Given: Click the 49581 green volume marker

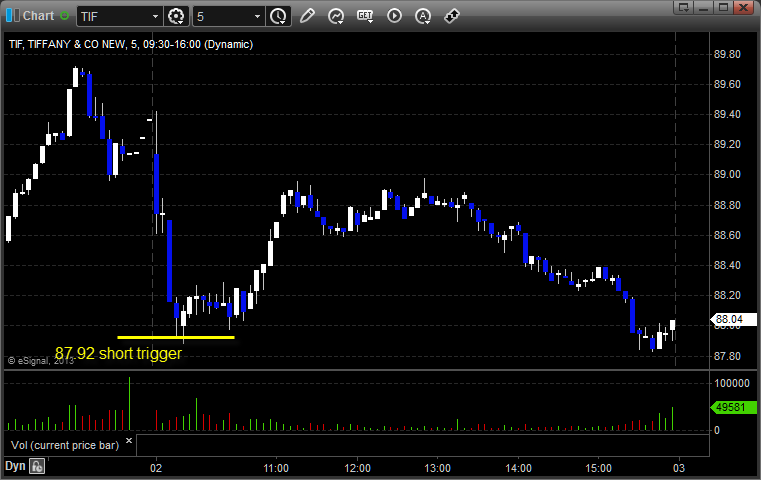Looking at the screenshot, I should (733, 407).
